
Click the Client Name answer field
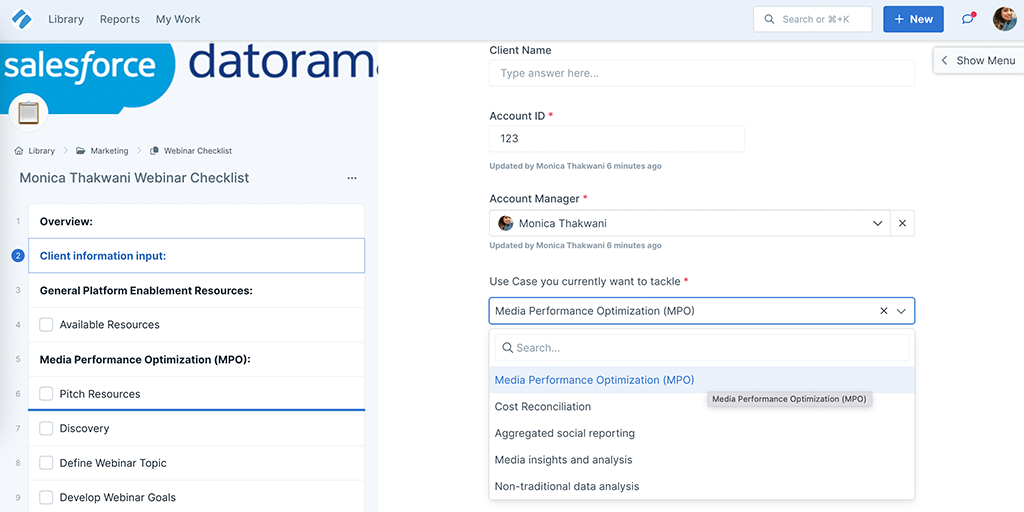tap(701, 73)
